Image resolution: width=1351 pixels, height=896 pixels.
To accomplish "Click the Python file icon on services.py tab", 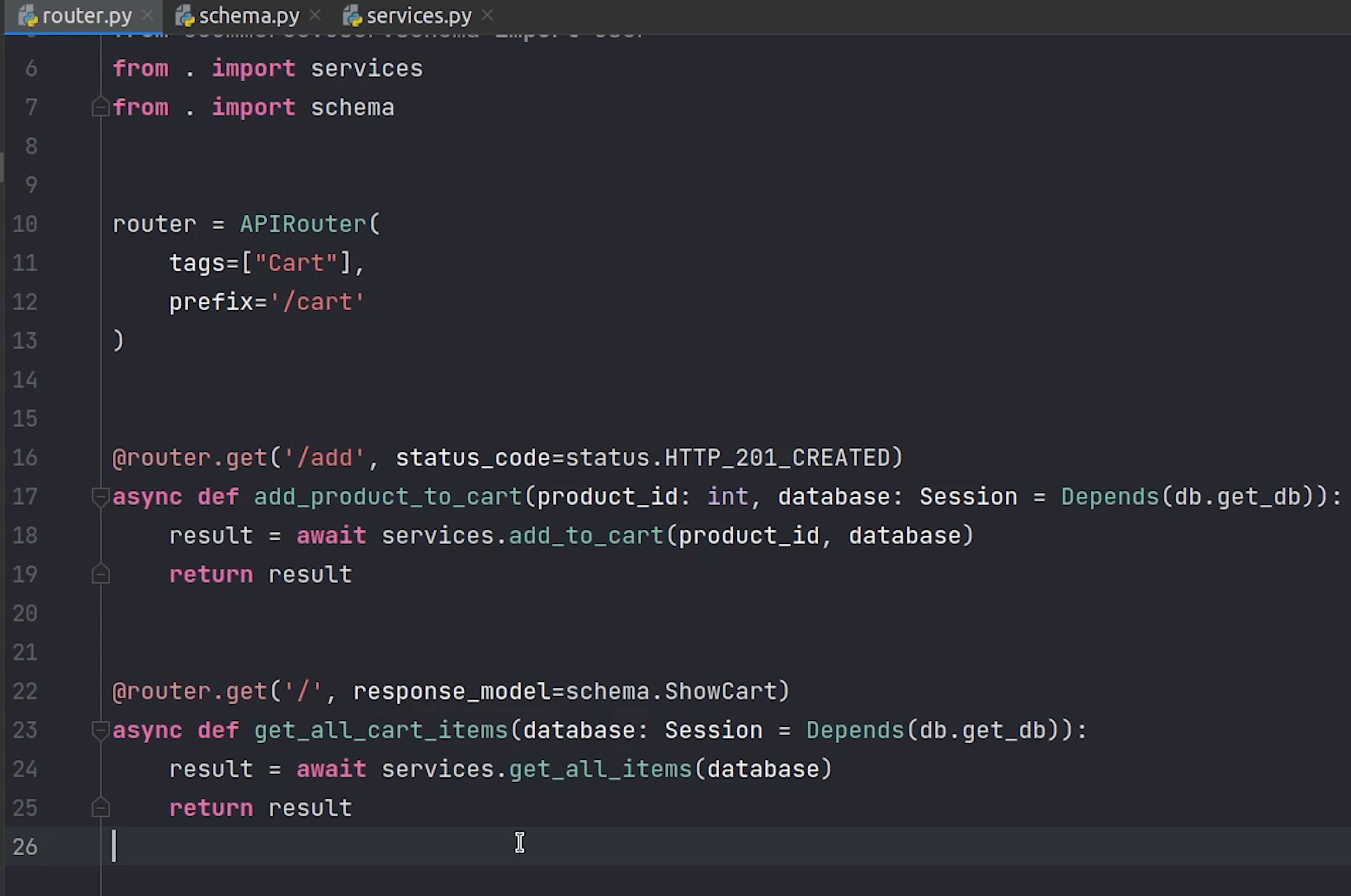I will pos(352,17).
